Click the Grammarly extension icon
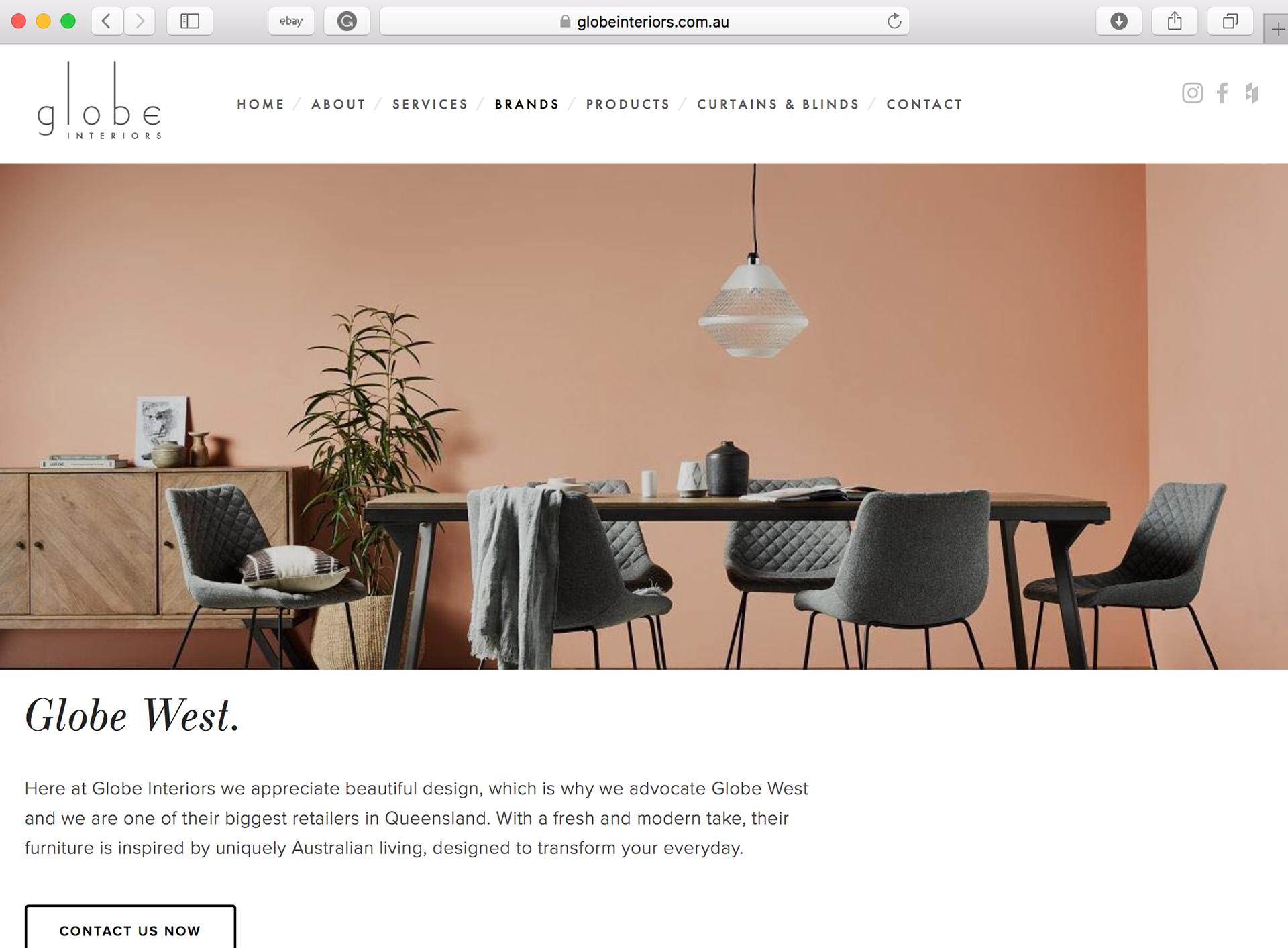Viewport: 1288px width, 948px height. click(x=347, y=21)
